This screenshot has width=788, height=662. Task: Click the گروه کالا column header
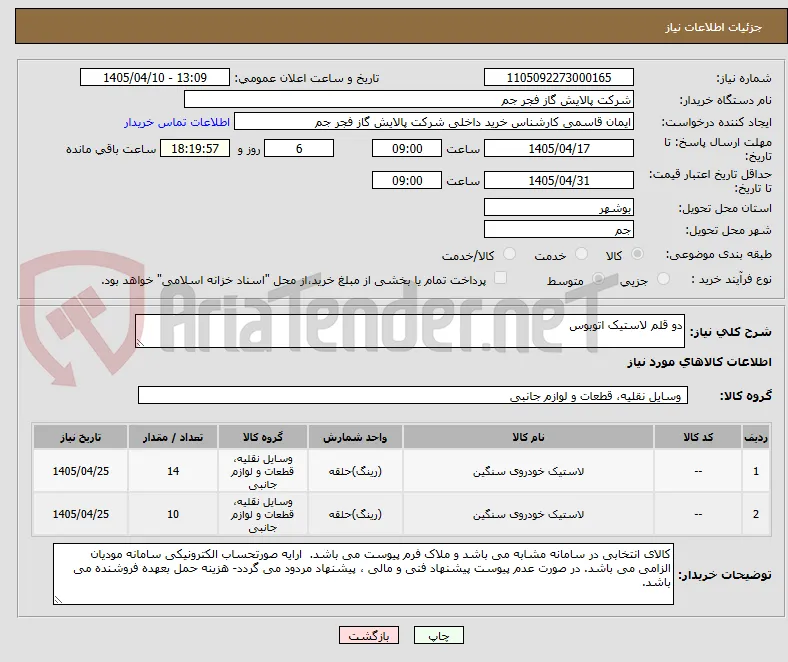[262, 437]
